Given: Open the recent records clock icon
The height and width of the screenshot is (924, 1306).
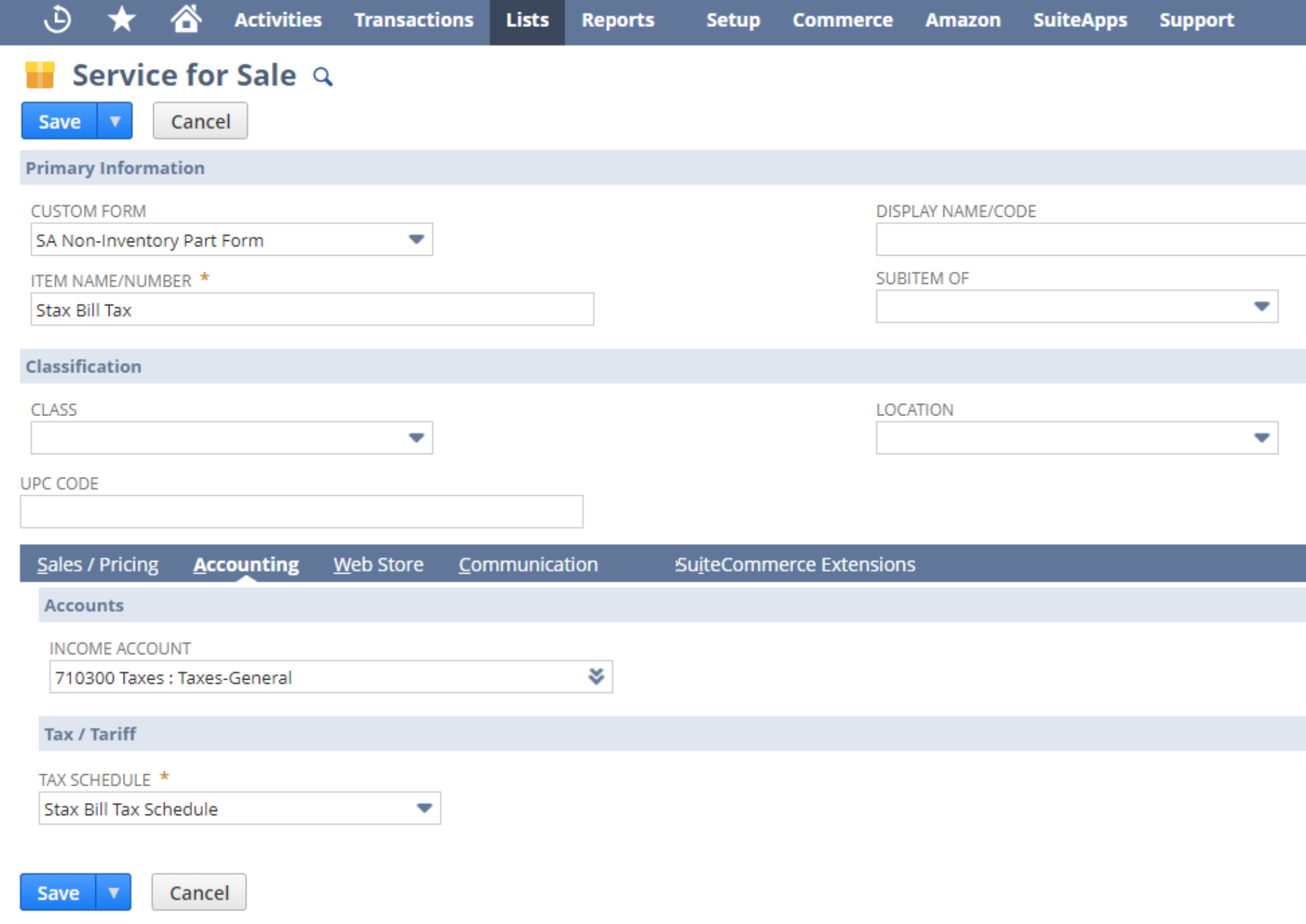Looking at the screenshot, I should (x=57, y=19).
